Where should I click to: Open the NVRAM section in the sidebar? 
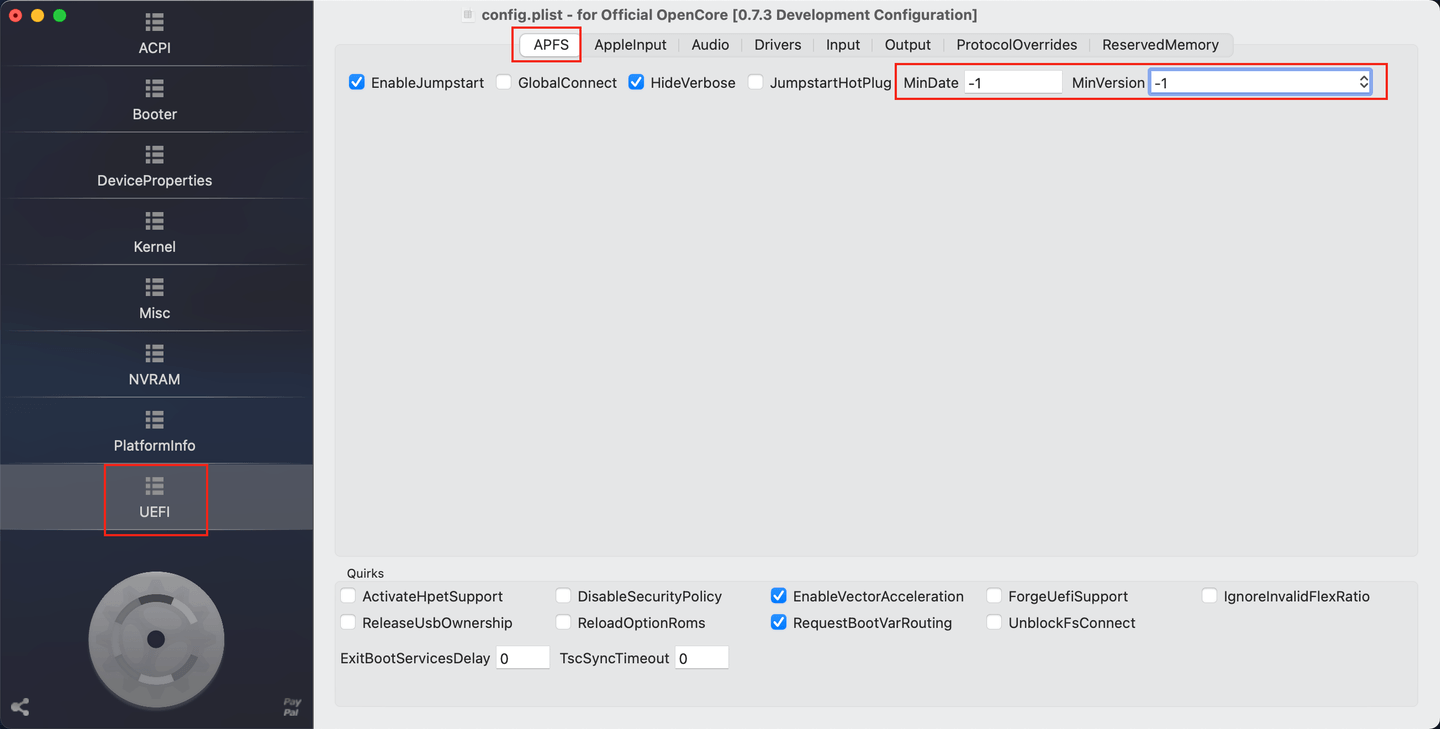[x=155, y=365]
